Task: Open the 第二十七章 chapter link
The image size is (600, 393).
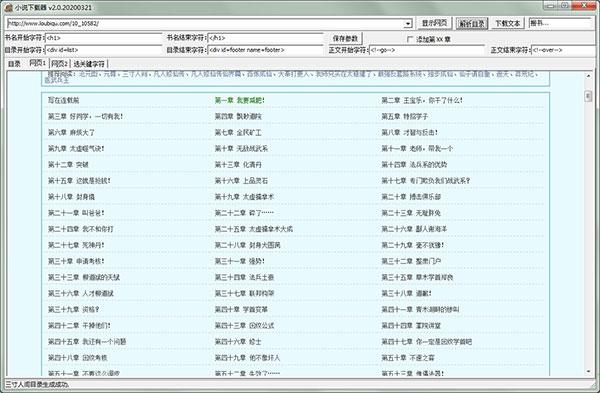Action: (76, 245)
